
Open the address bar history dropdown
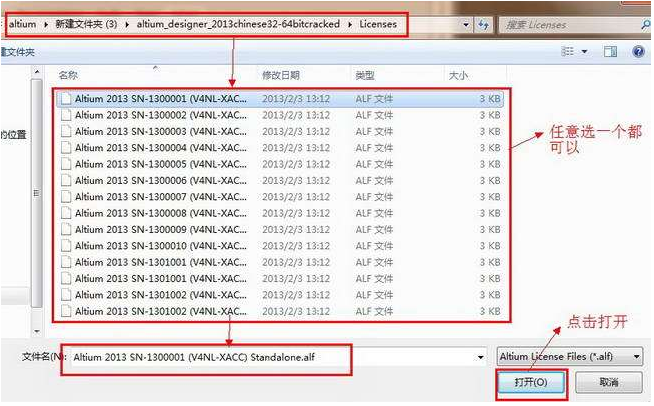tap(466, 25)
